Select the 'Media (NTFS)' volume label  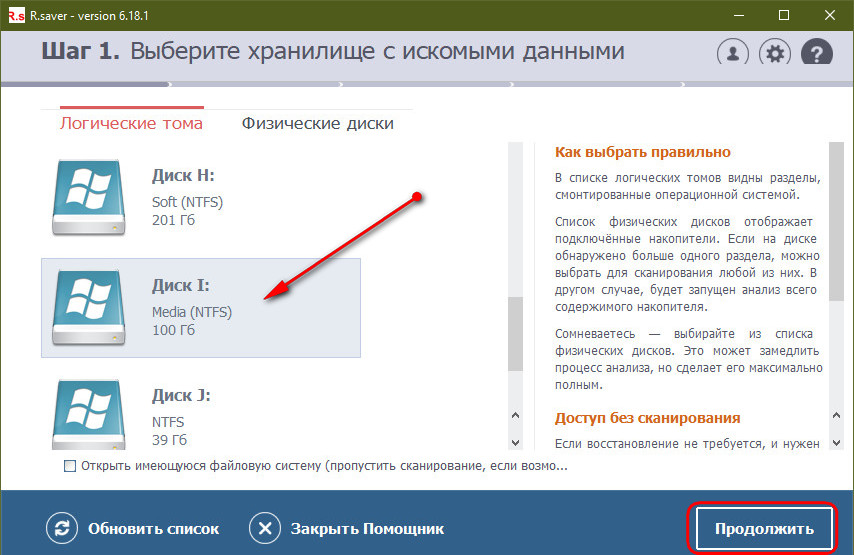tap(192, 312)
